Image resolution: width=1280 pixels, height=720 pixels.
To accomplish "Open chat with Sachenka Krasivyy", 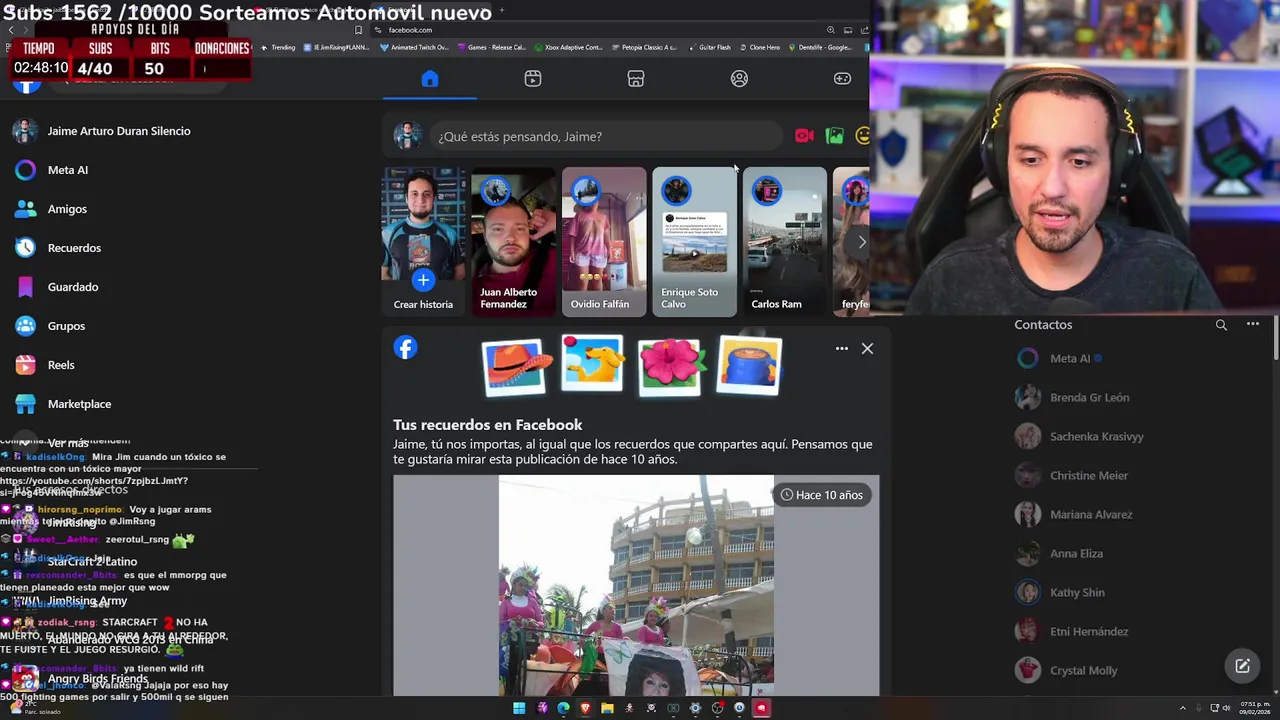I will pyautogui.click(x=1079, y=436).
